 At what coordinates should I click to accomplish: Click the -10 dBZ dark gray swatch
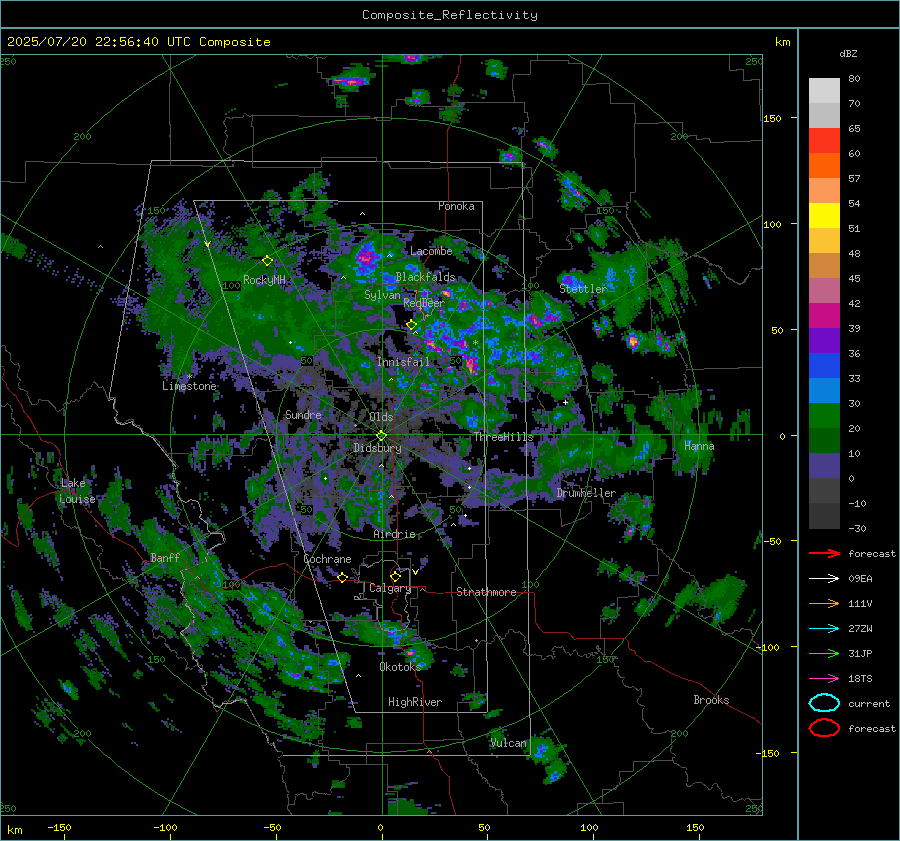[824, 516]
